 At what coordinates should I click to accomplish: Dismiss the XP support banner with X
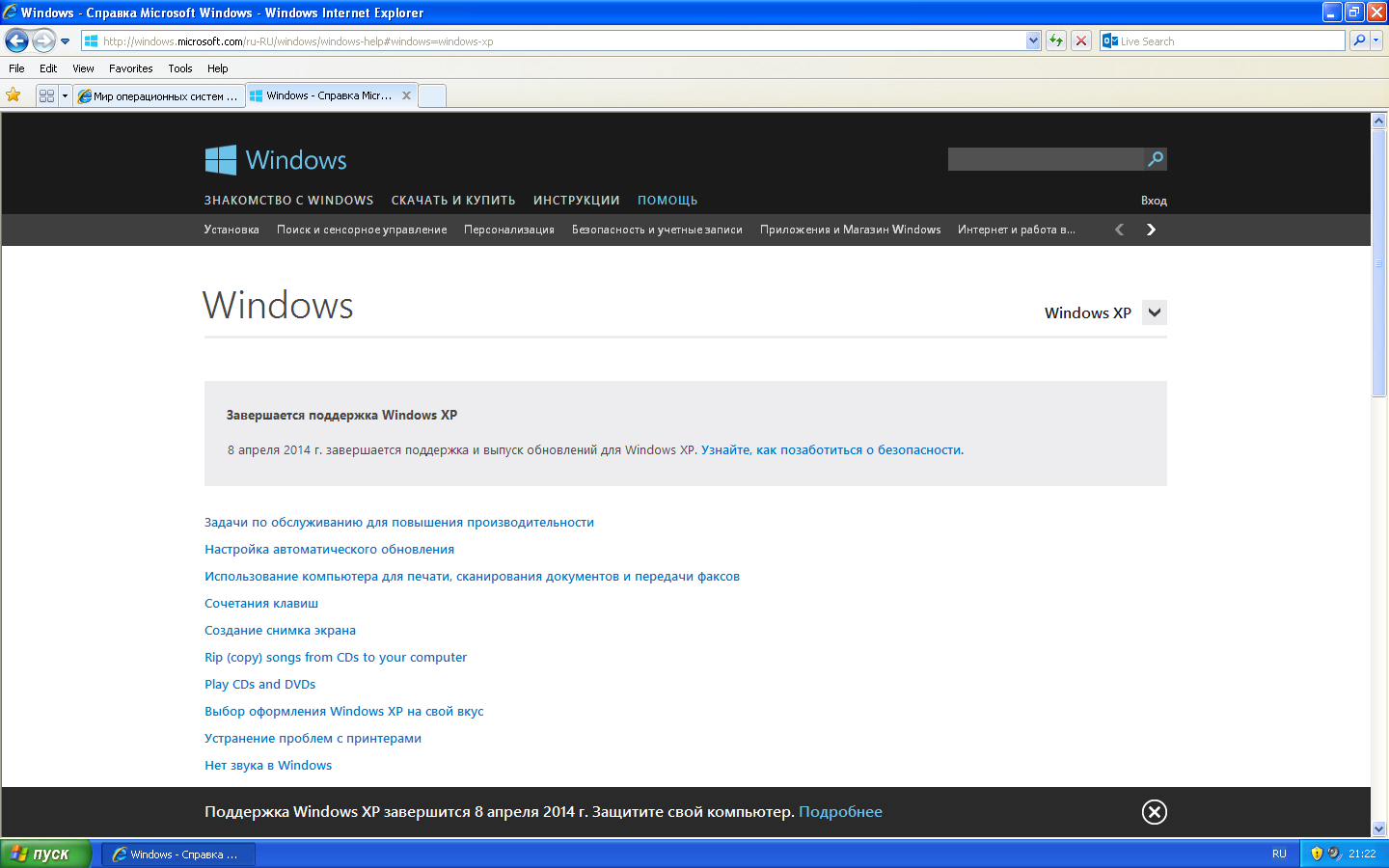click(x=1154, y=812)
